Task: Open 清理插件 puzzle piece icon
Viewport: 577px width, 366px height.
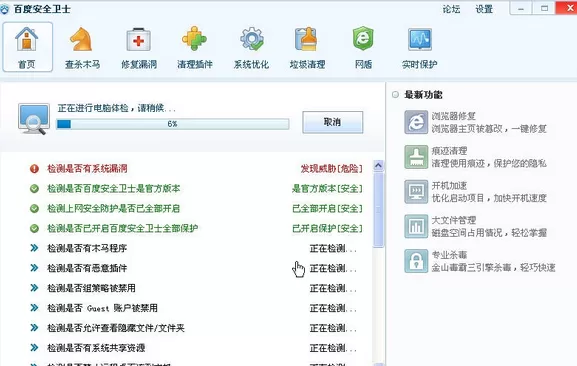Action: [x=194, y=39]
